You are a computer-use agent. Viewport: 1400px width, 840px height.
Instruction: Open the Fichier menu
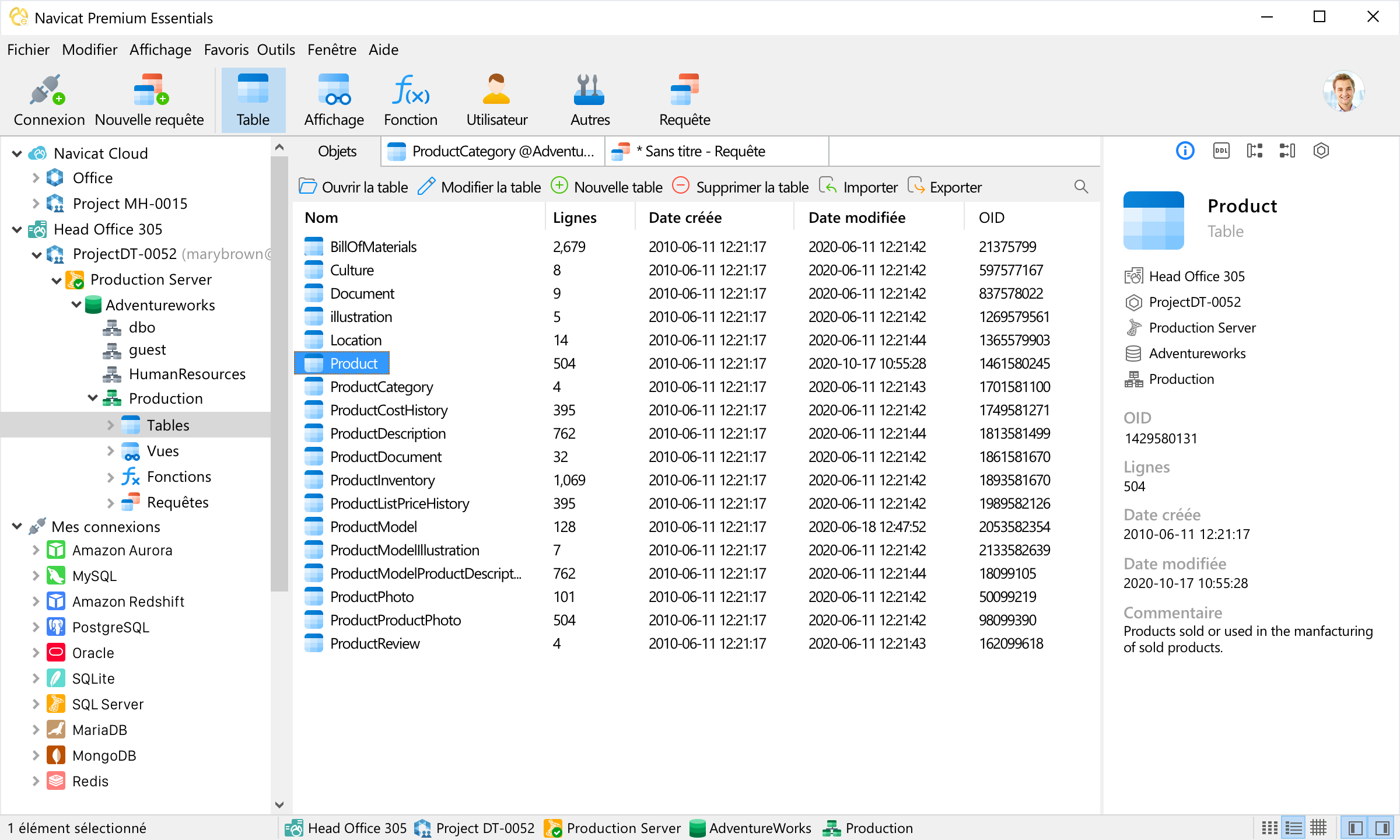(28, 50)
